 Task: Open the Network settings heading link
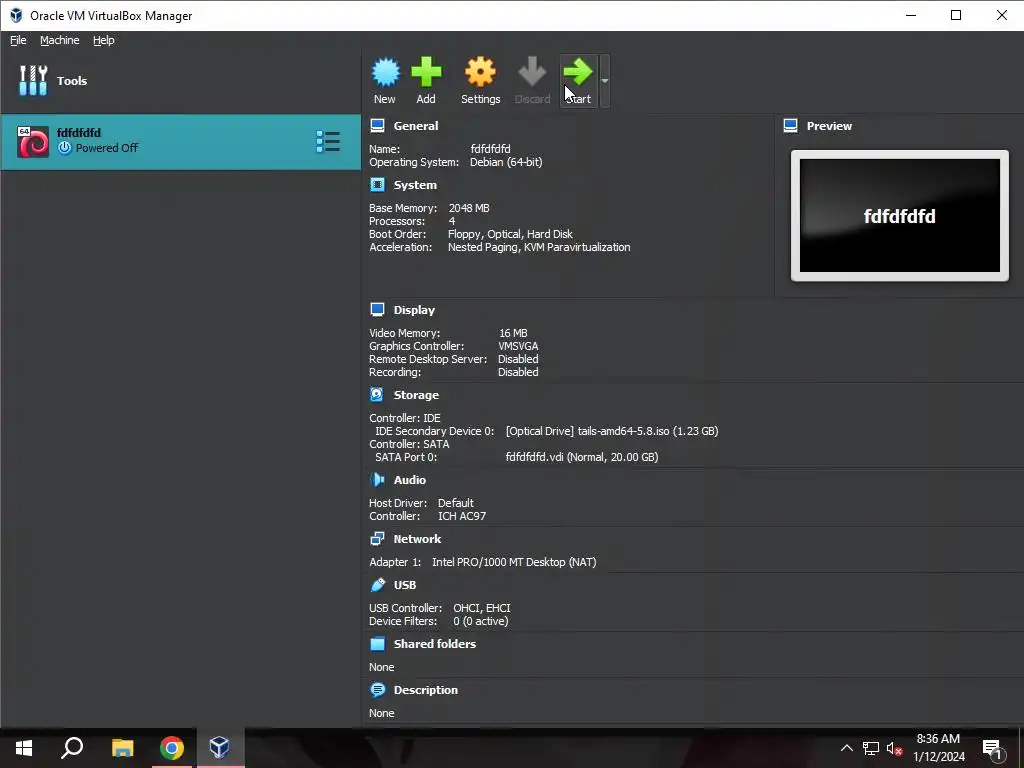[x=417, y=539]
